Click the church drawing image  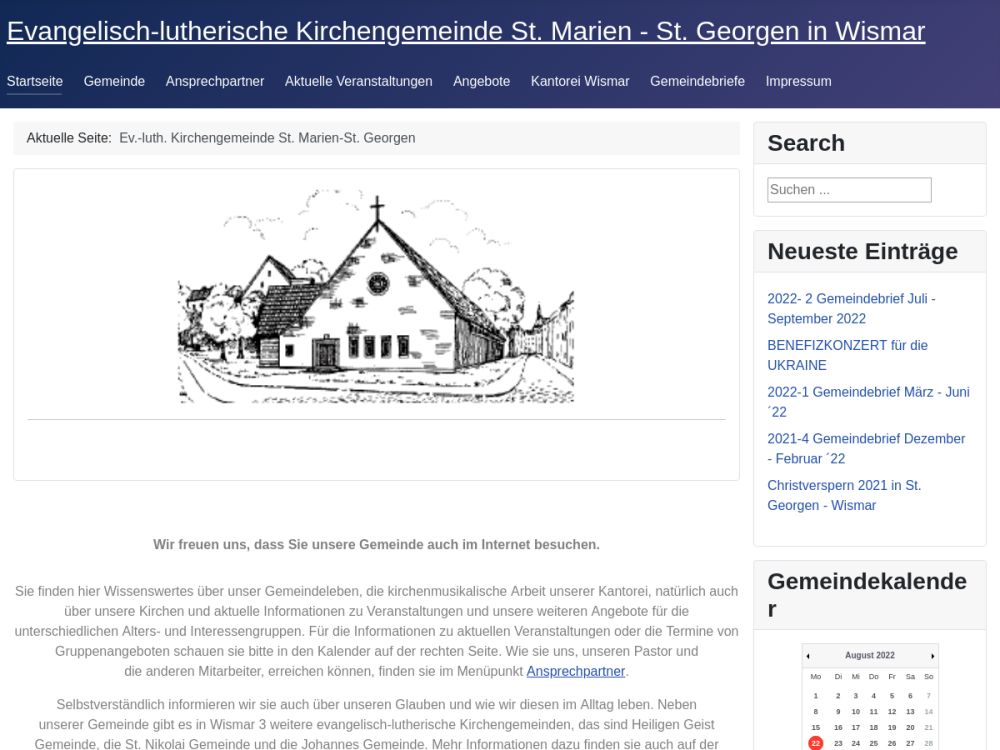(376, 297)
